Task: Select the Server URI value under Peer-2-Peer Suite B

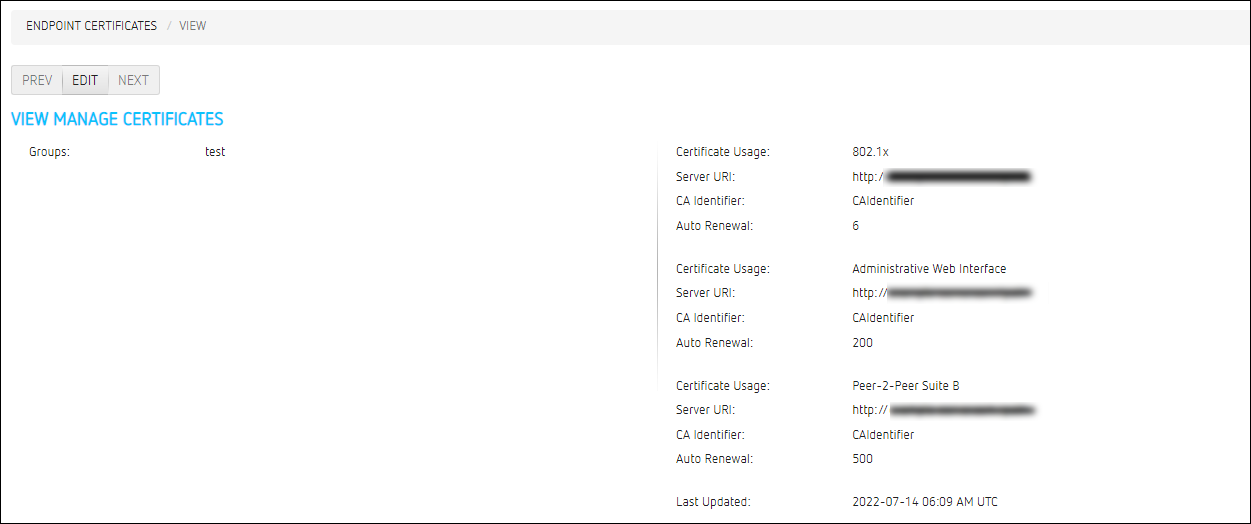Action: click(x=944, y=410)
